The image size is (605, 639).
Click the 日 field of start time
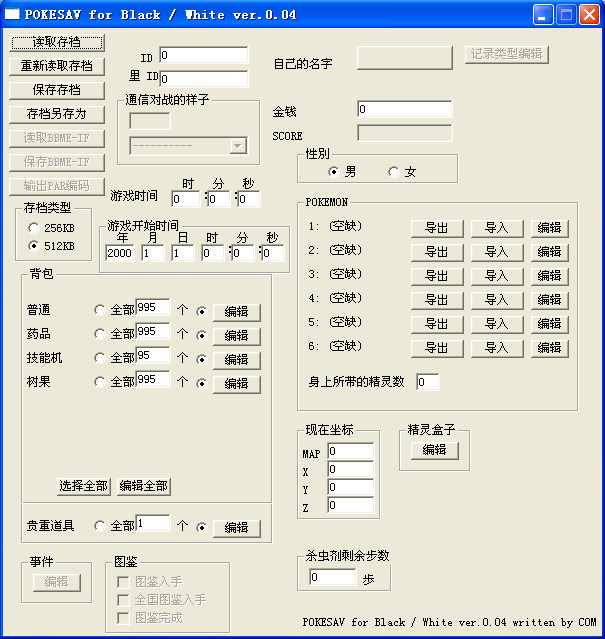pos(183,253)
